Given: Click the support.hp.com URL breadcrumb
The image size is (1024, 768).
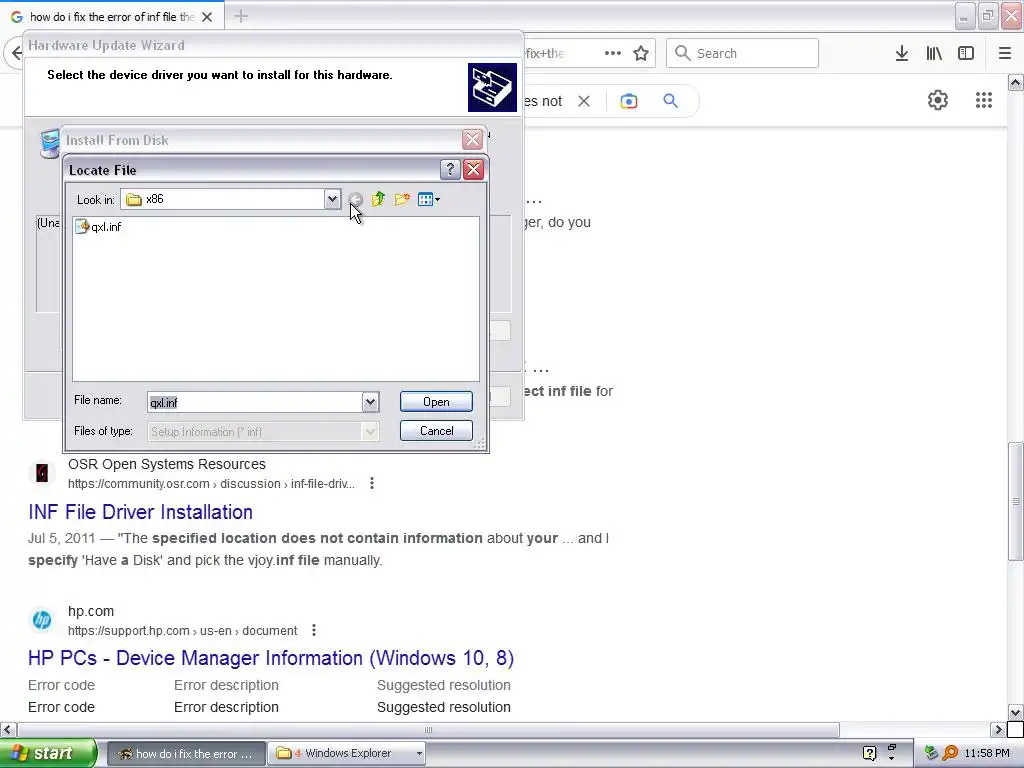Looking at the screenshot, I should click(x=182, y=631).
